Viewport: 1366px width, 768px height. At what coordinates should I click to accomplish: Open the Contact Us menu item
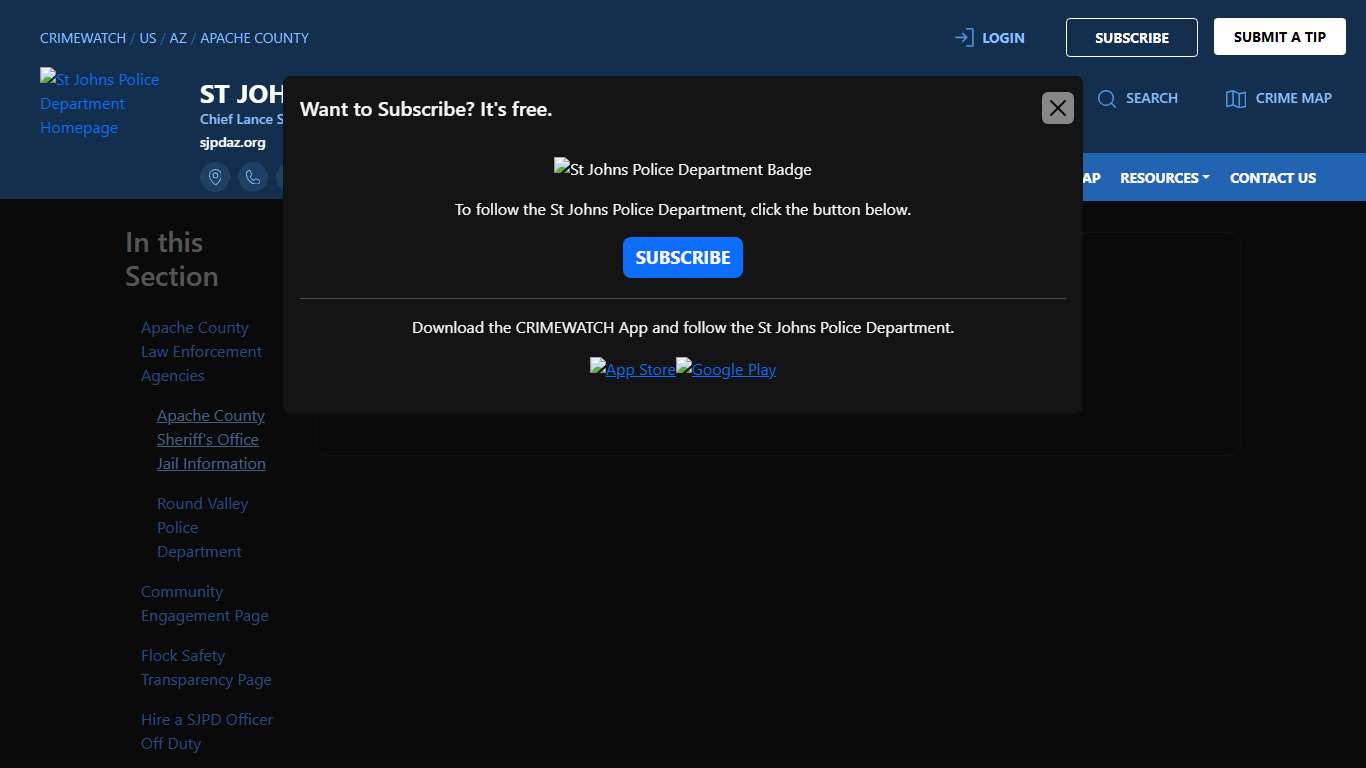[1272, 178]
